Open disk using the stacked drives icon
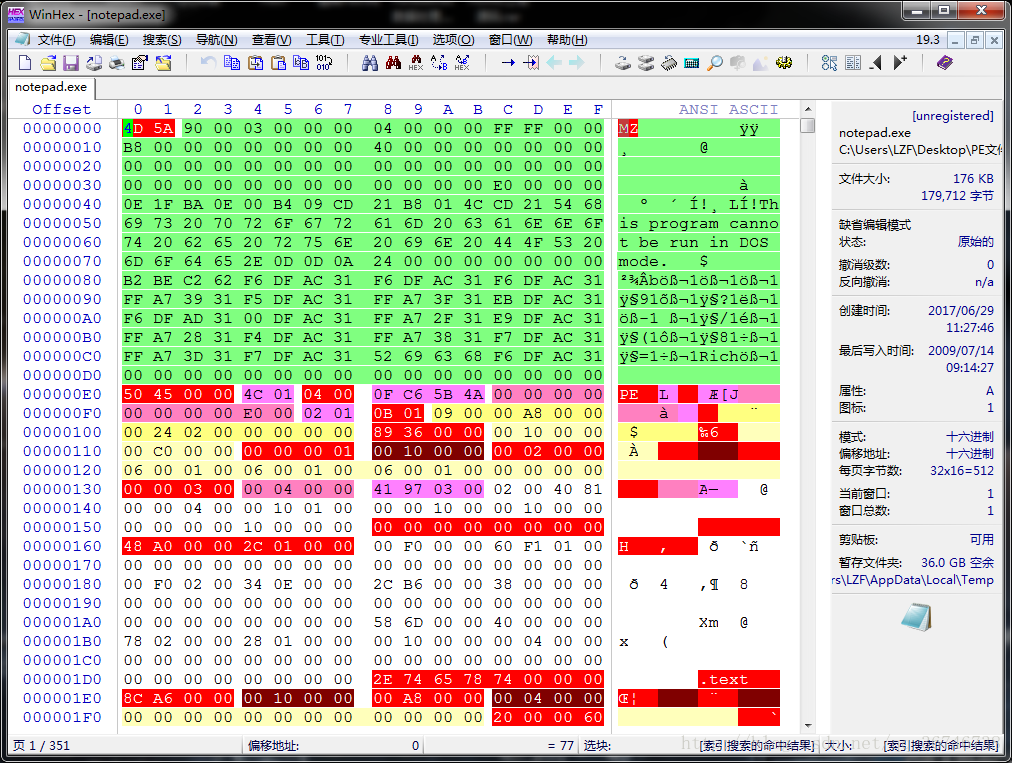 pos(646,63)
